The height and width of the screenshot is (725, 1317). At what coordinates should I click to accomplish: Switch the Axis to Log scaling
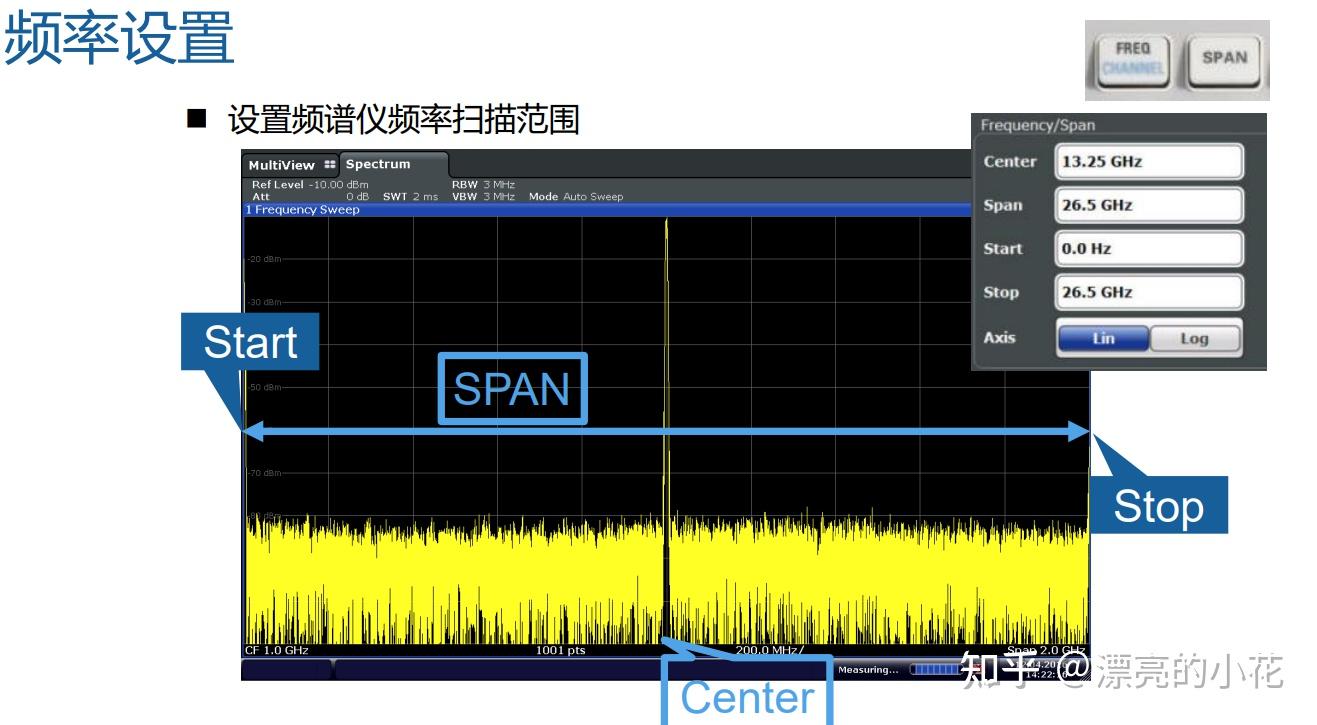point(1196,338)
